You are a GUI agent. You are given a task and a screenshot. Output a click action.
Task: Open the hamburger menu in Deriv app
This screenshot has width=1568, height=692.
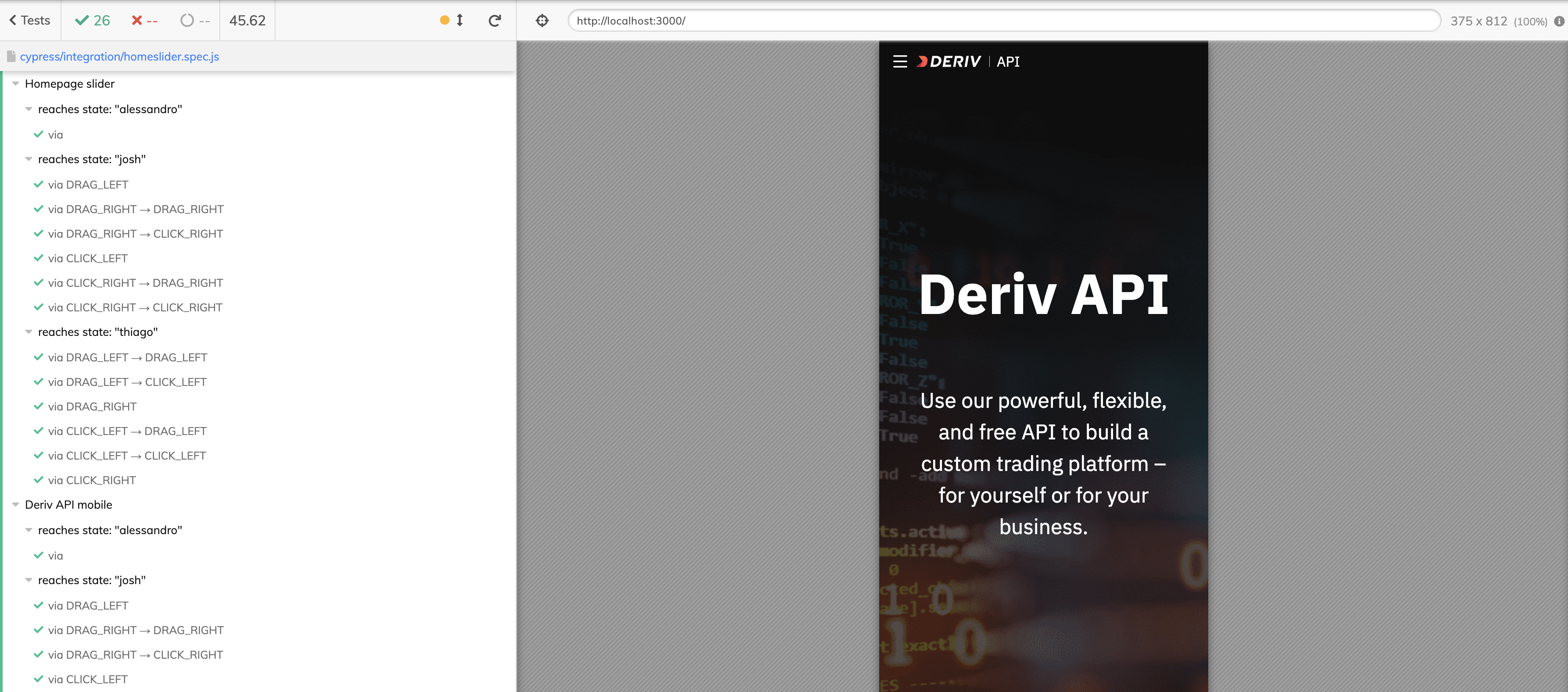[x=900, y=61]
